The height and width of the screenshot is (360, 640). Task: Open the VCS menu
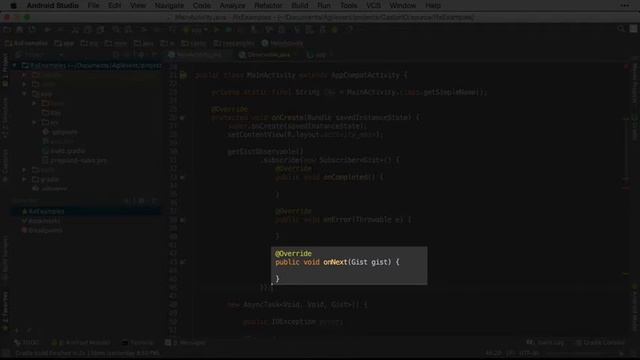pyautogui.click(x=373, y=6)
